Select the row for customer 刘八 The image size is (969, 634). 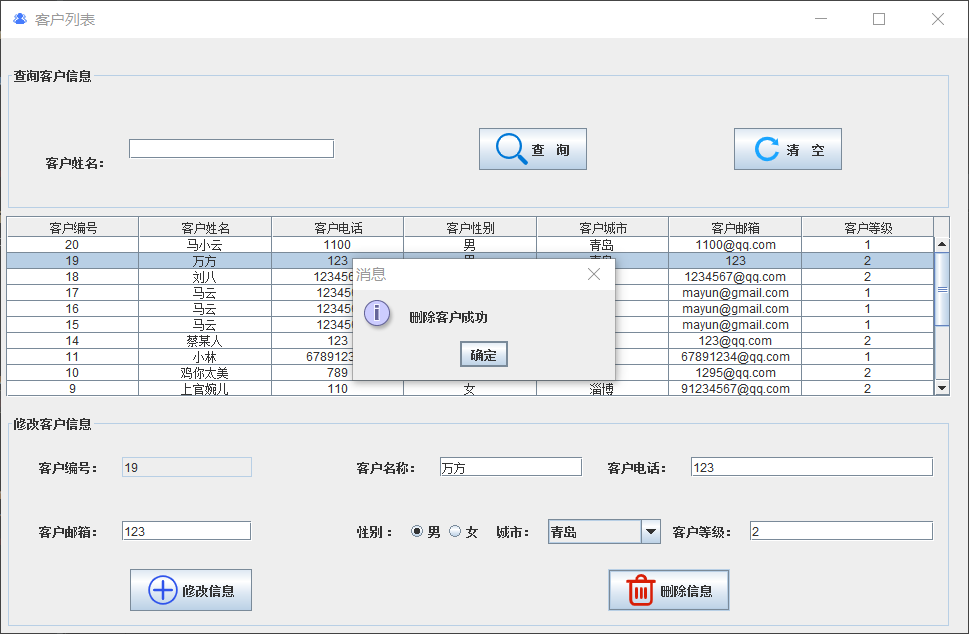point(470,277)
